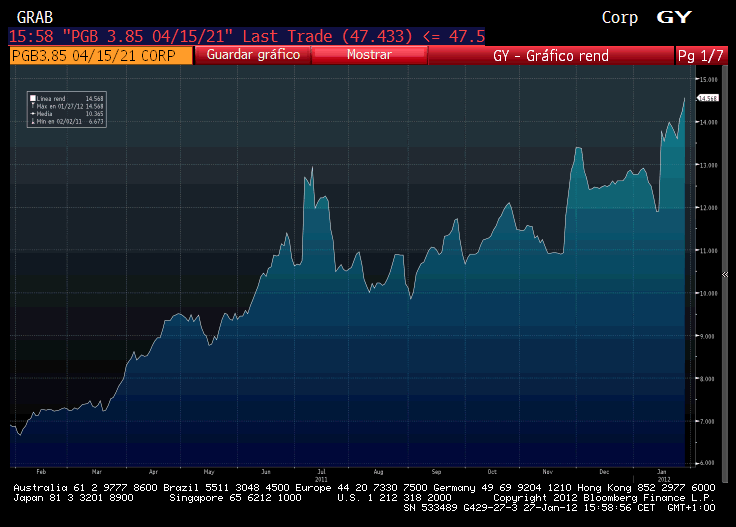The image size is (736, 527).
Task: Click the Sep x-axis month label
Action: [x=436, y=472]
